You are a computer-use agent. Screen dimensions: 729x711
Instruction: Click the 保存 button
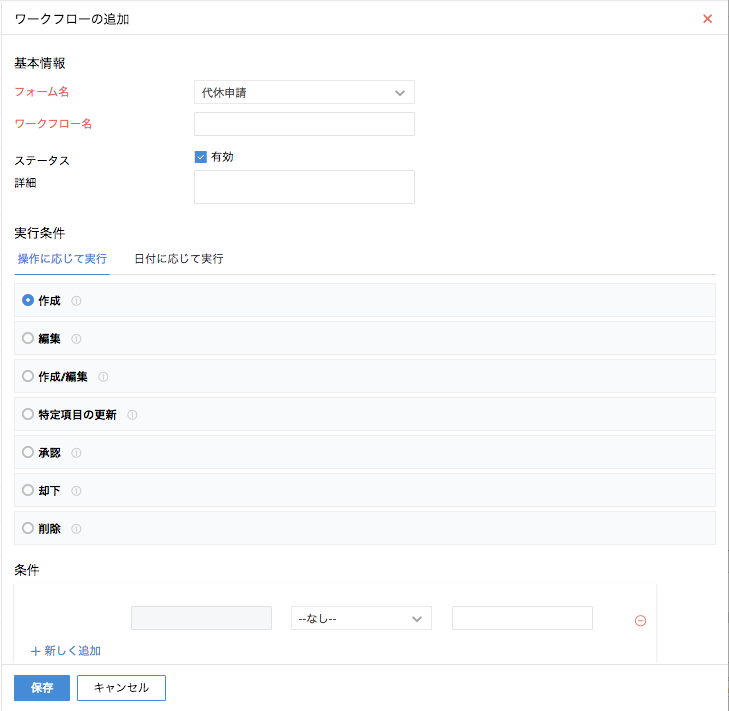42,688
